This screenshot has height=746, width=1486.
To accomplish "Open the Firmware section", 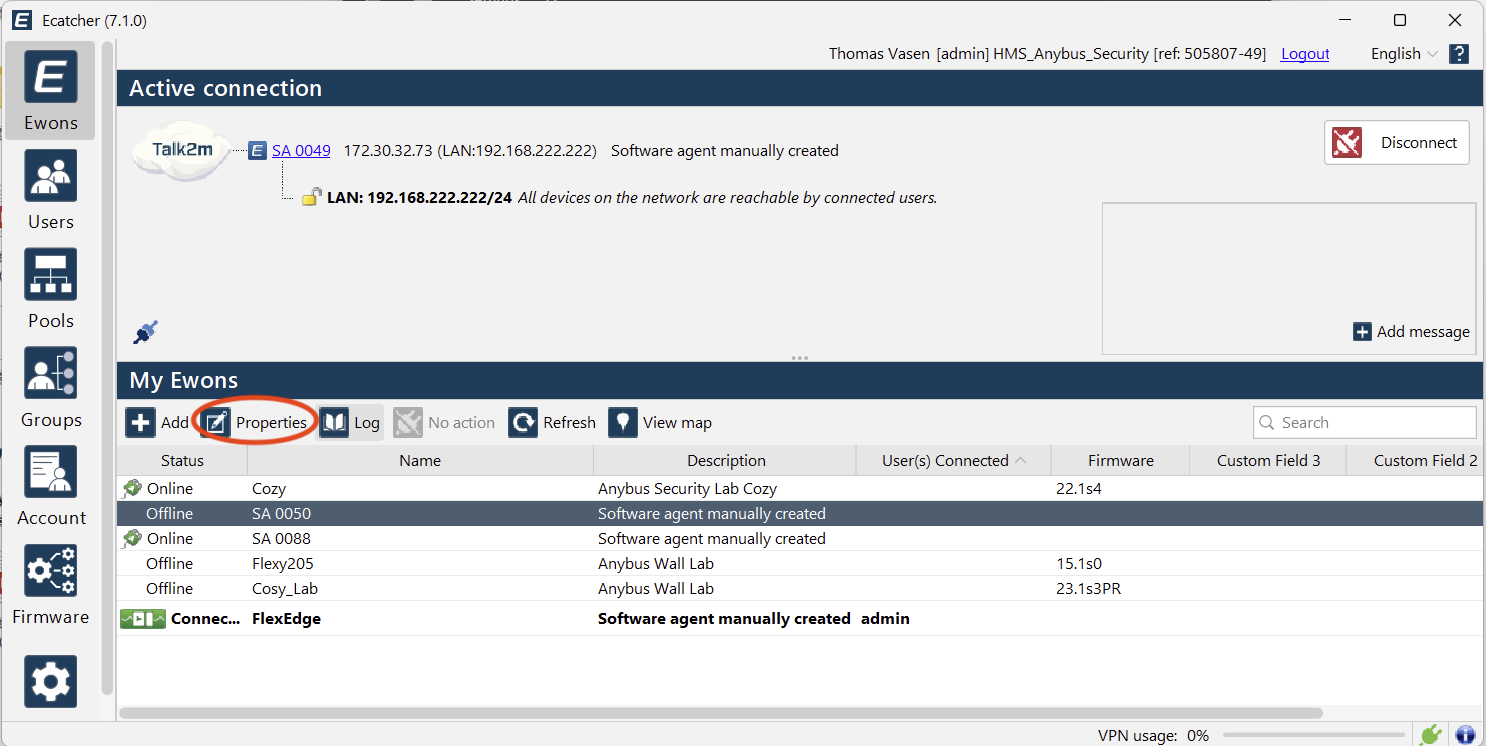I will [x=50, y=584].
